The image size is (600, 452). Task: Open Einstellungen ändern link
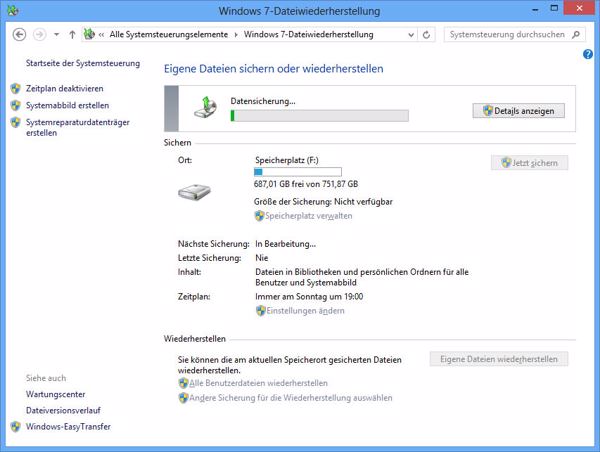click(x=305, y=311)
